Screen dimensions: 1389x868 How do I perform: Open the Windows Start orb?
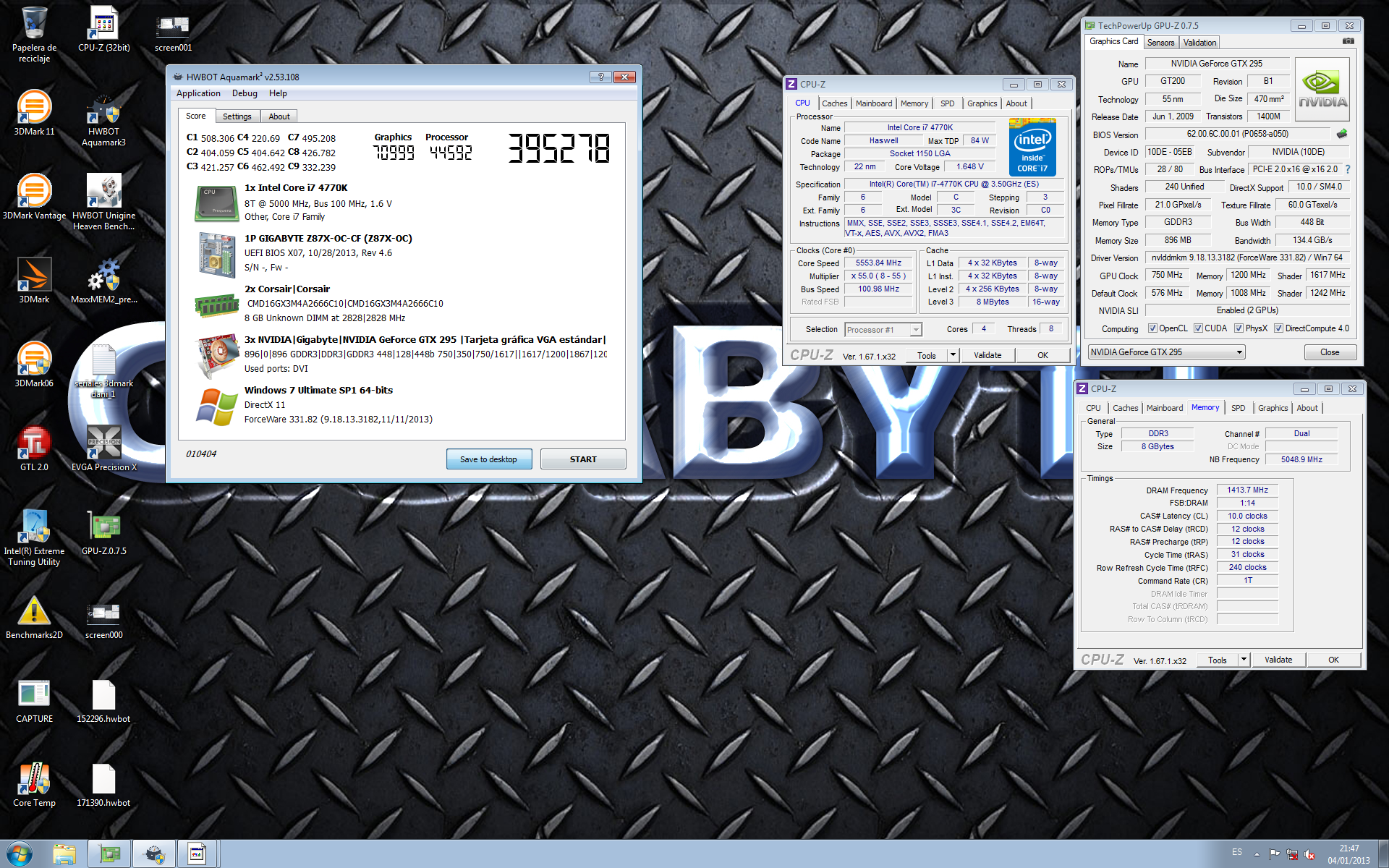click(20, 854)
